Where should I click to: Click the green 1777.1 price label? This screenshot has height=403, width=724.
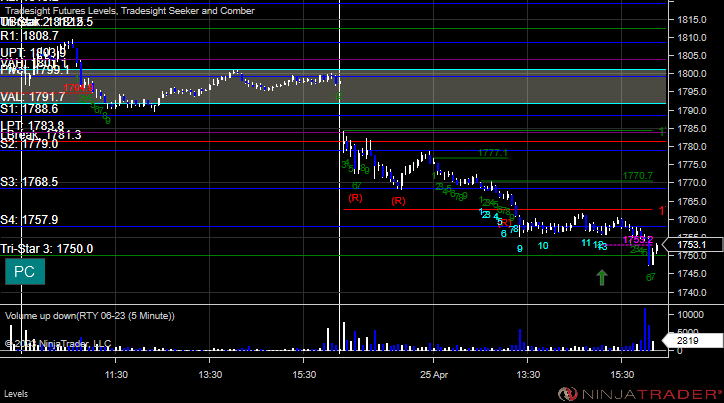493,153
